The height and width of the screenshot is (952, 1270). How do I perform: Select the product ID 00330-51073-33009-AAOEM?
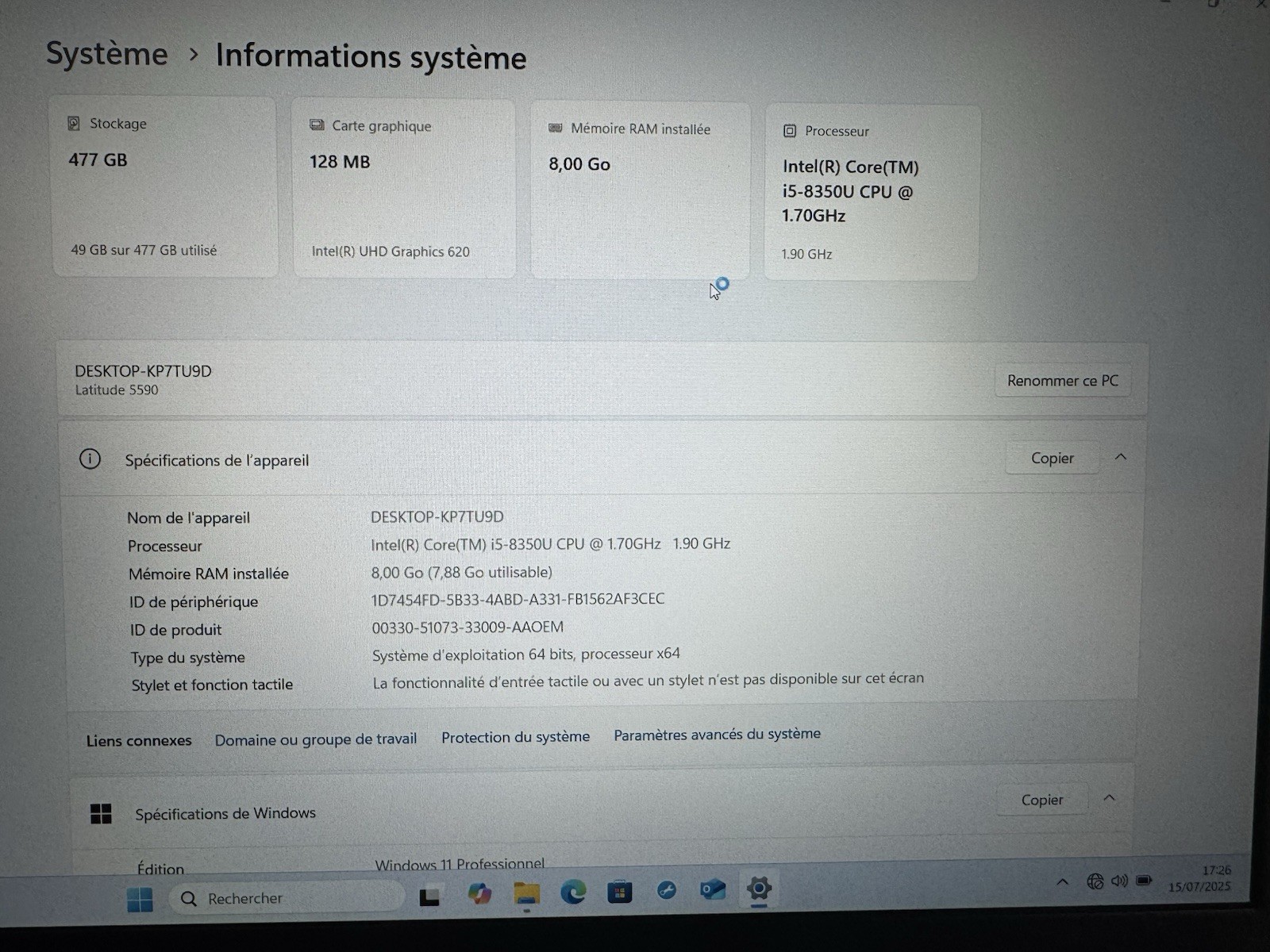(x=468, y=628)
